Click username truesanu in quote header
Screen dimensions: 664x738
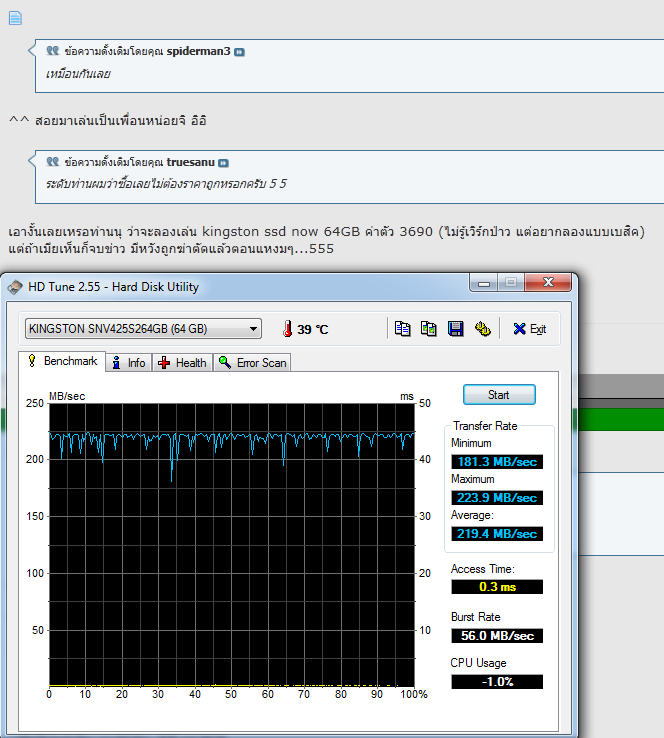click(191, 162)
